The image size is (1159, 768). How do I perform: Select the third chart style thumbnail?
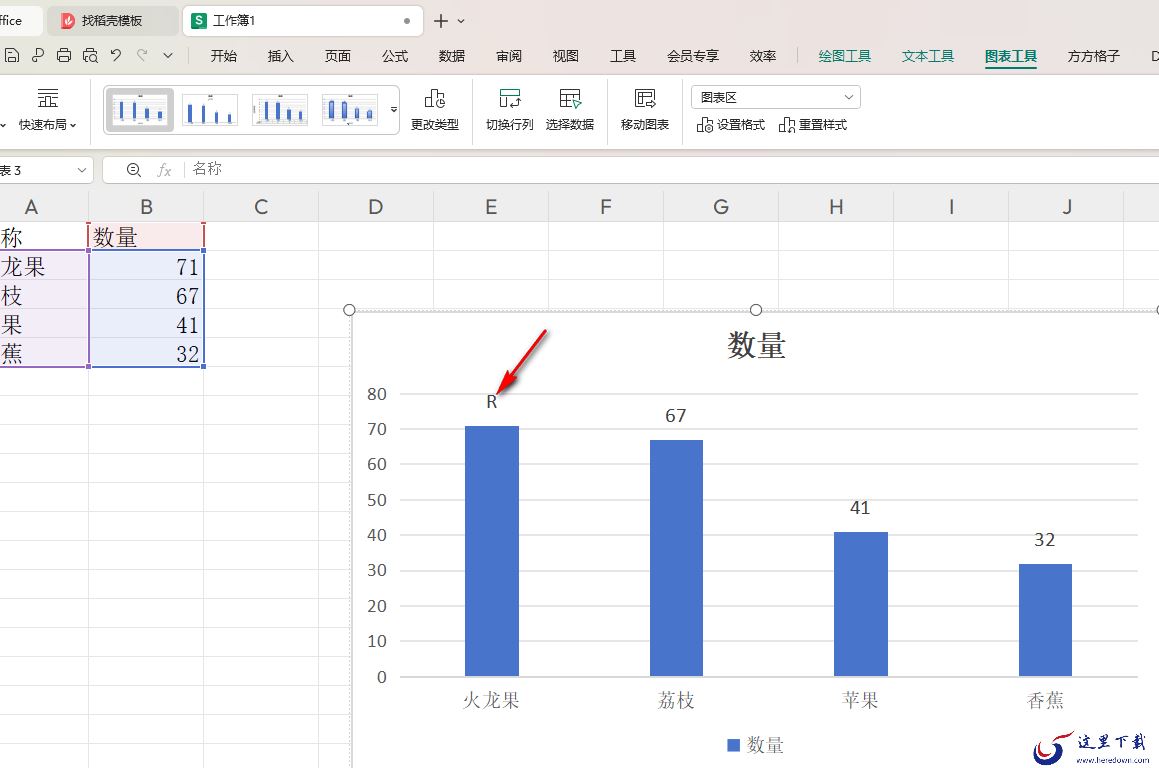tap(280, 110)
